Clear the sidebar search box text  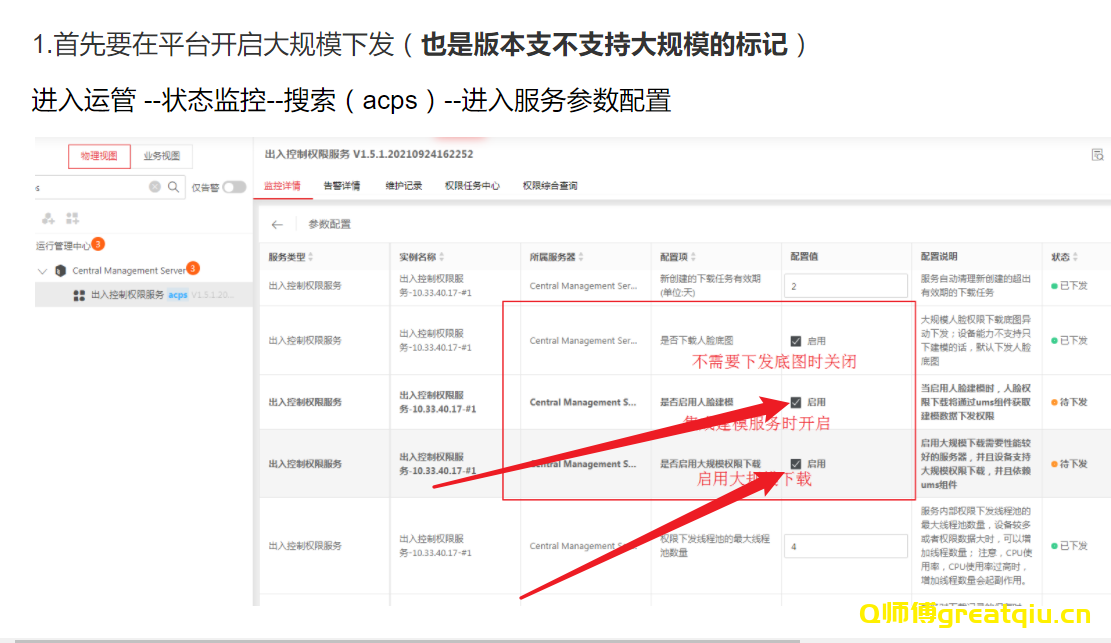[x=155, y=187]
